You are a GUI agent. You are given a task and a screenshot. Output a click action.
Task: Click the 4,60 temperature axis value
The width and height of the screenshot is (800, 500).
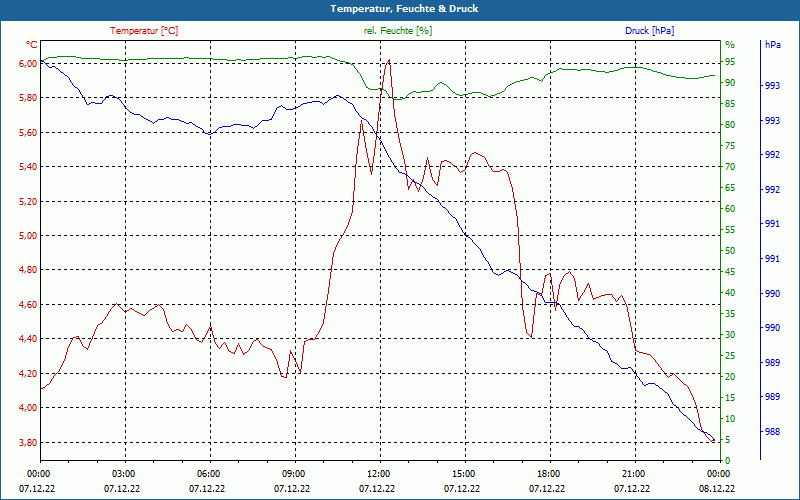(29, 305)
